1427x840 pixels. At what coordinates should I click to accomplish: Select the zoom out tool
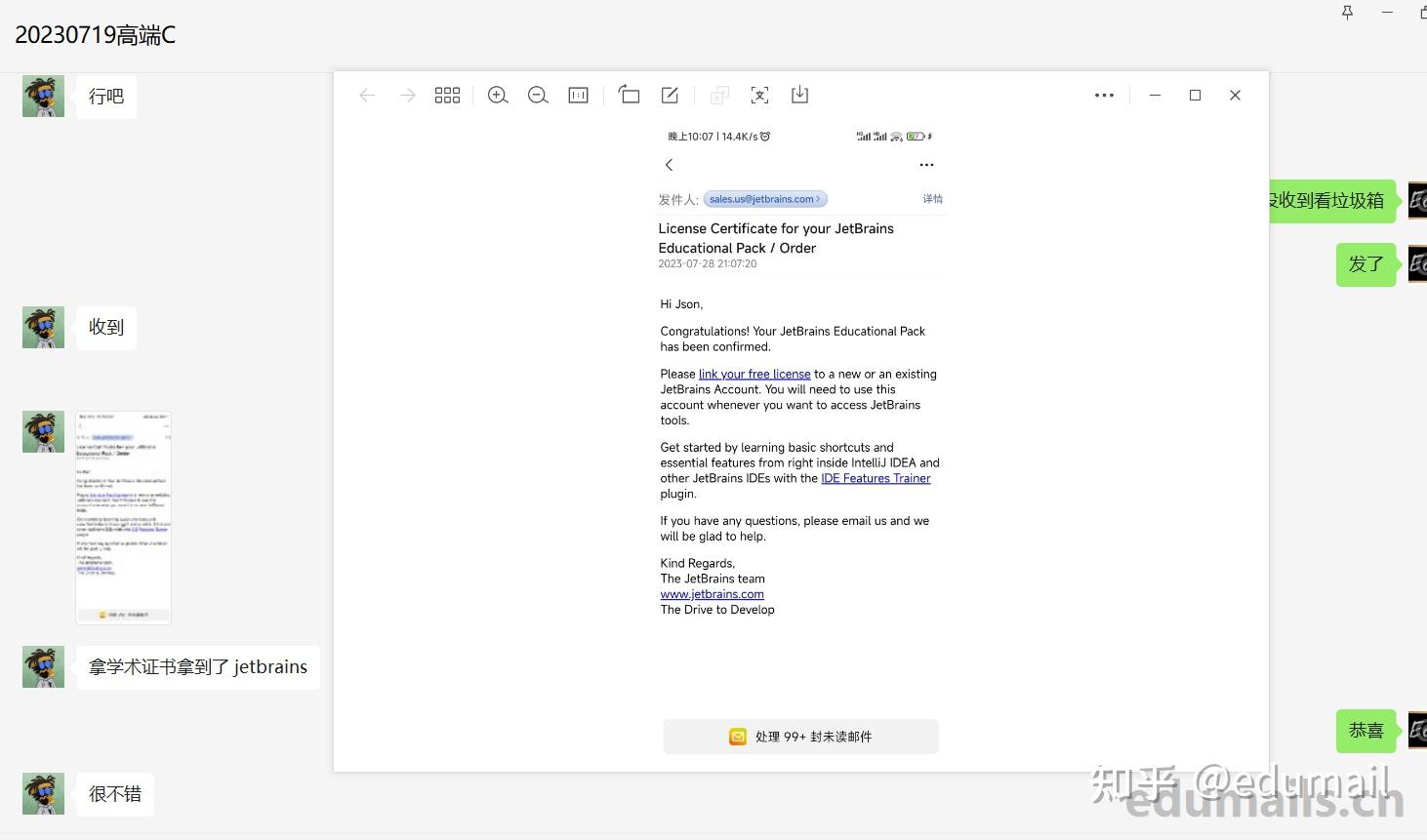[x=538, y=95]
